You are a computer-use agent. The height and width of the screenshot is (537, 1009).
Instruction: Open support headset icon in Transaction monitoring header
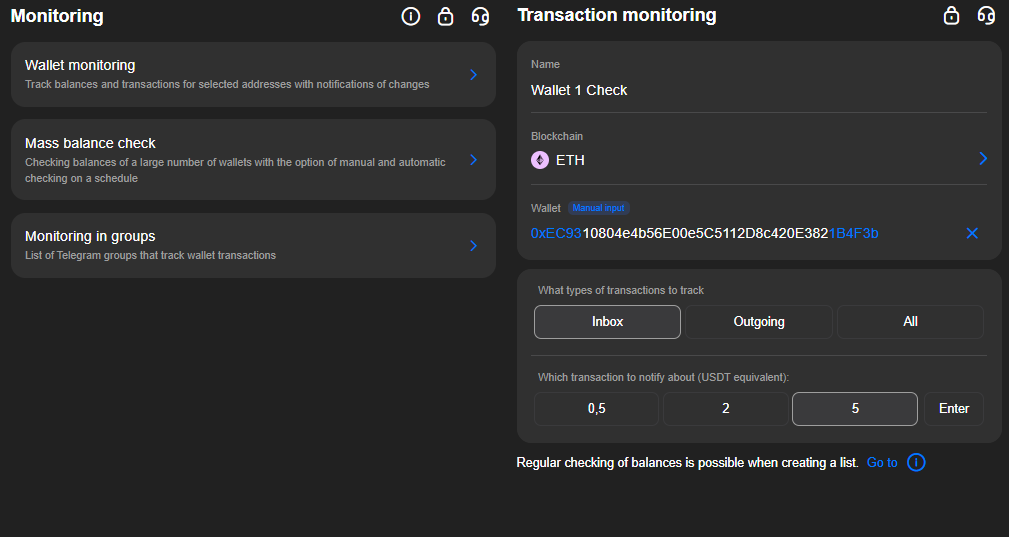tap(986, 15)
